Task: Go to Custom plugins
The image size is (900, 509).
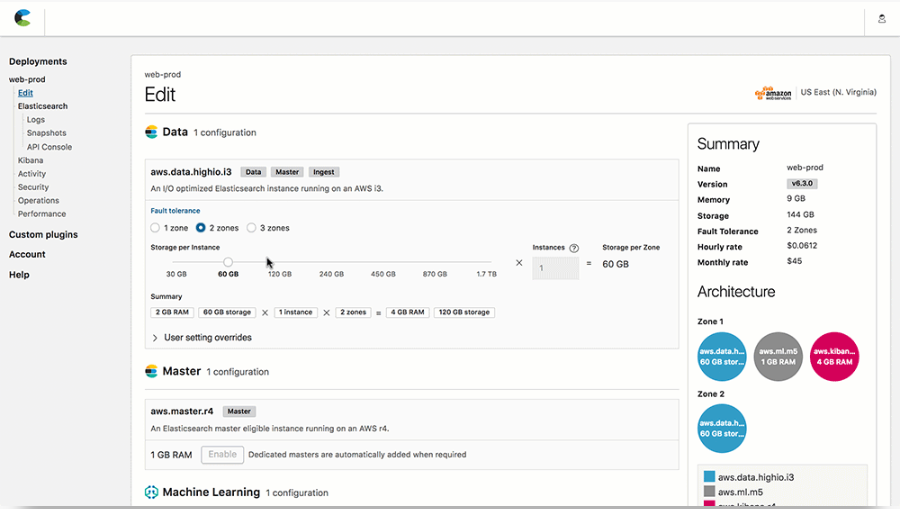Action: pos(43,235)
